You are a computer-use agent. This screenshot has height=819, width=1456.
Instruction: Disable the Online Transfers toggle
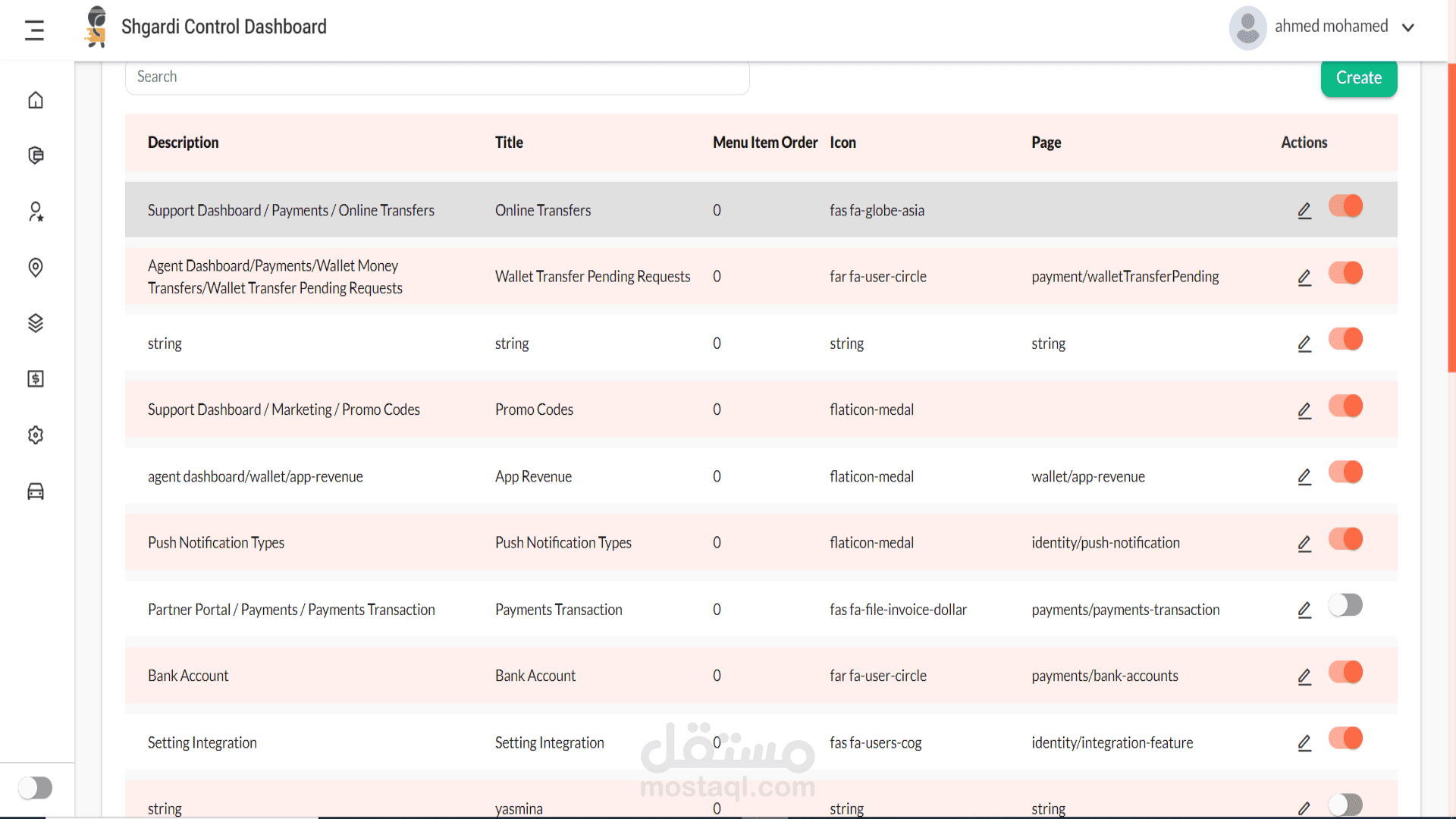1345,206
